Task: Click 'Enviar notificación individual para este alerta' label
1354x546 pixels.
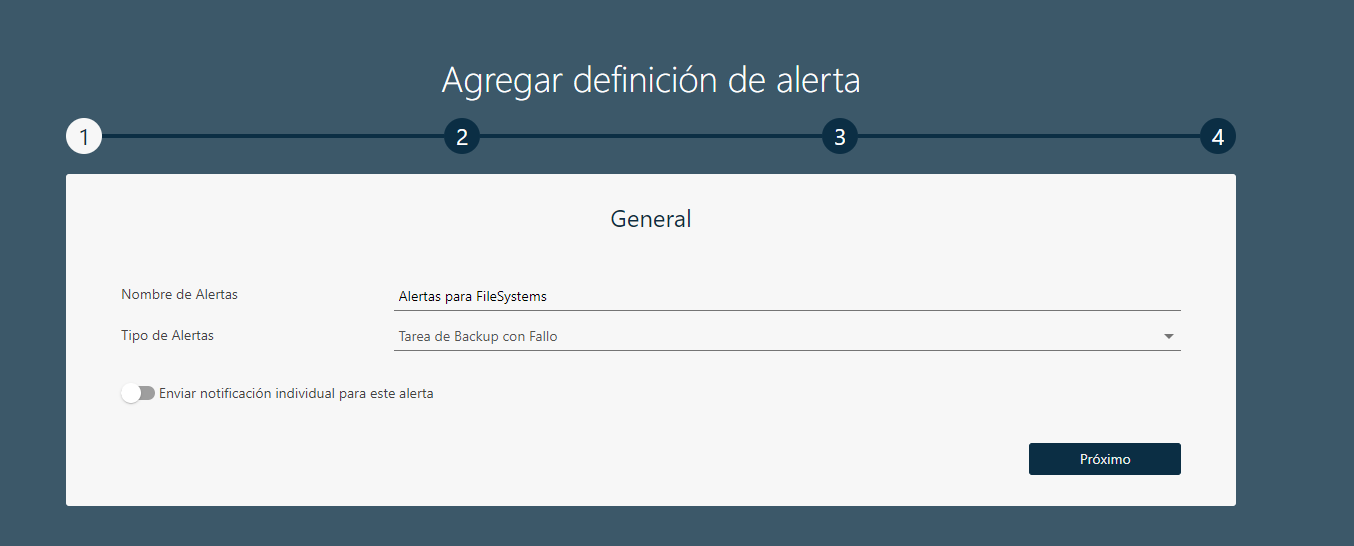Action: [x=296, y=394]
